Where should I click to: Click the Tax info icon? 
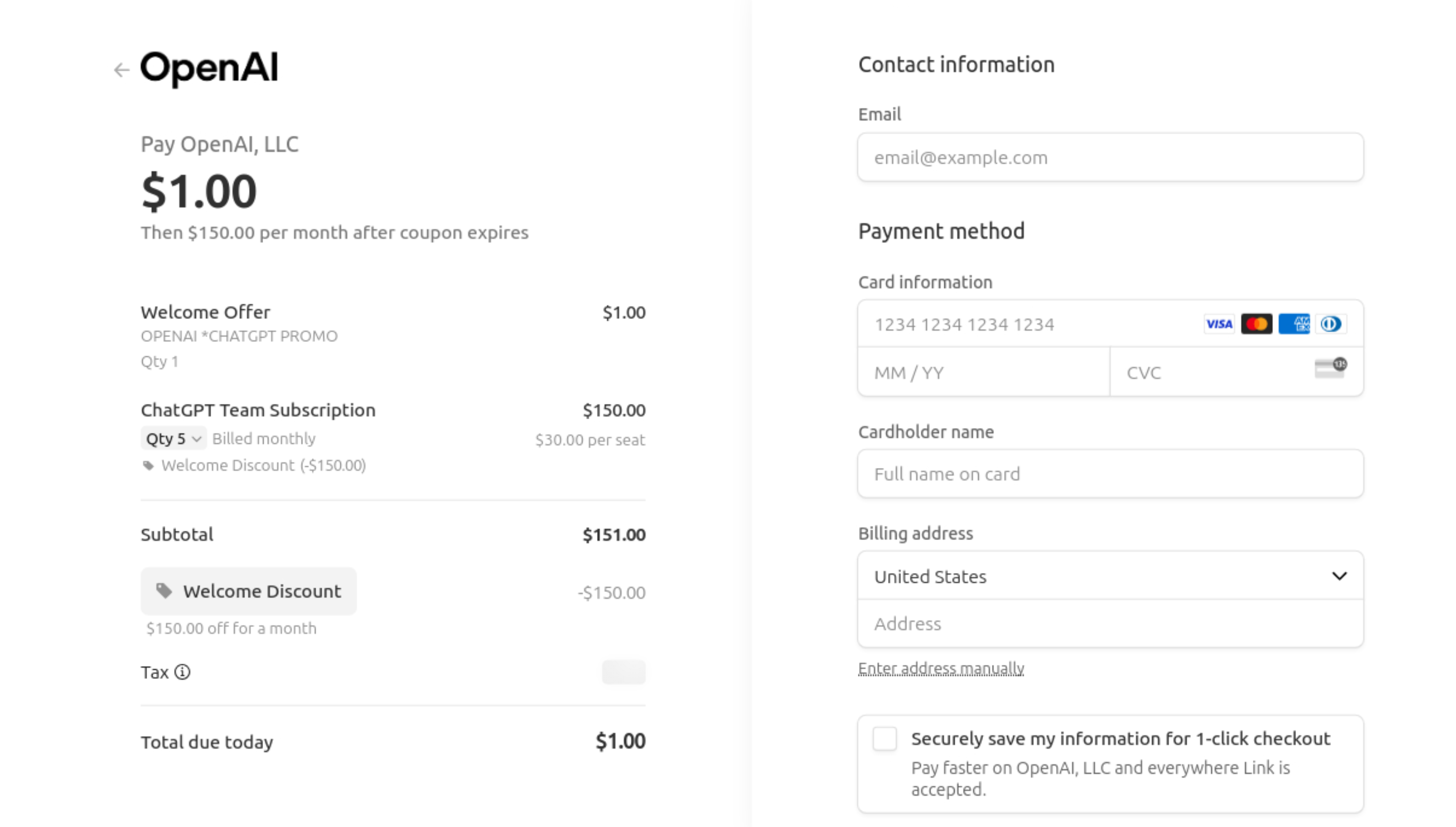(183, 672)
